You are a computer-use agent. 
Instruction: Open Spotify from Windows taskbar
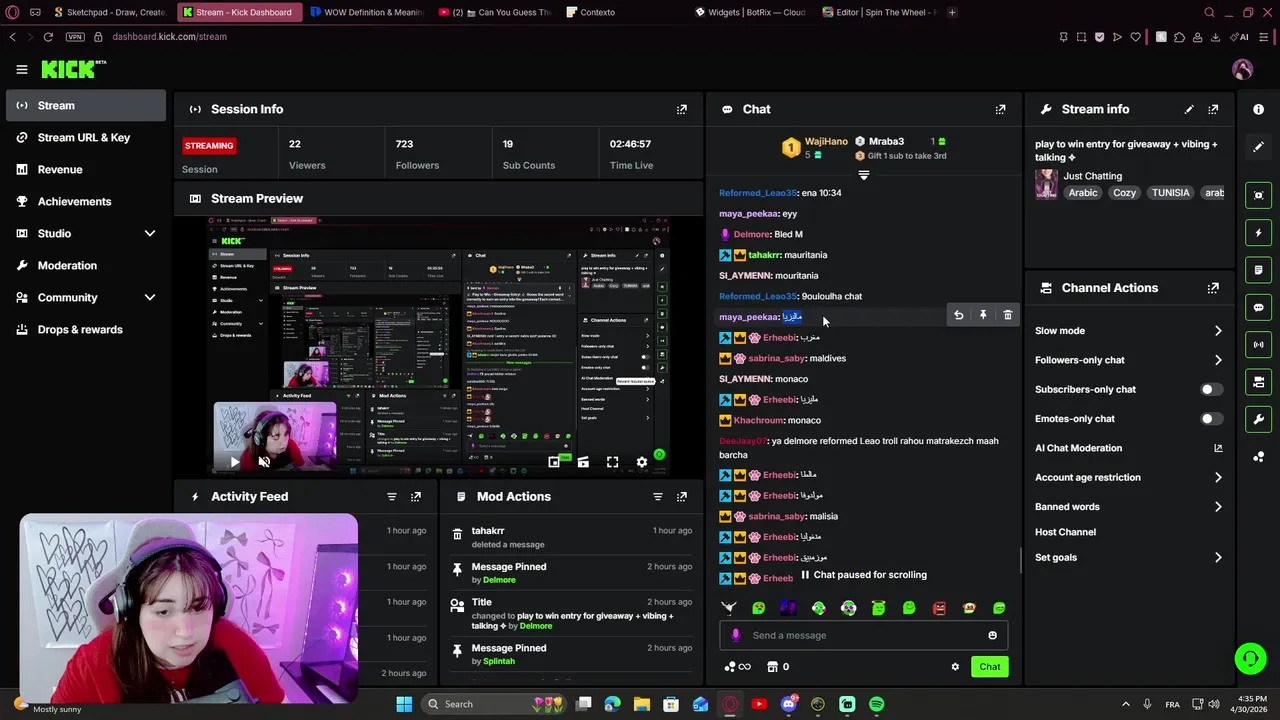[876, 704]
